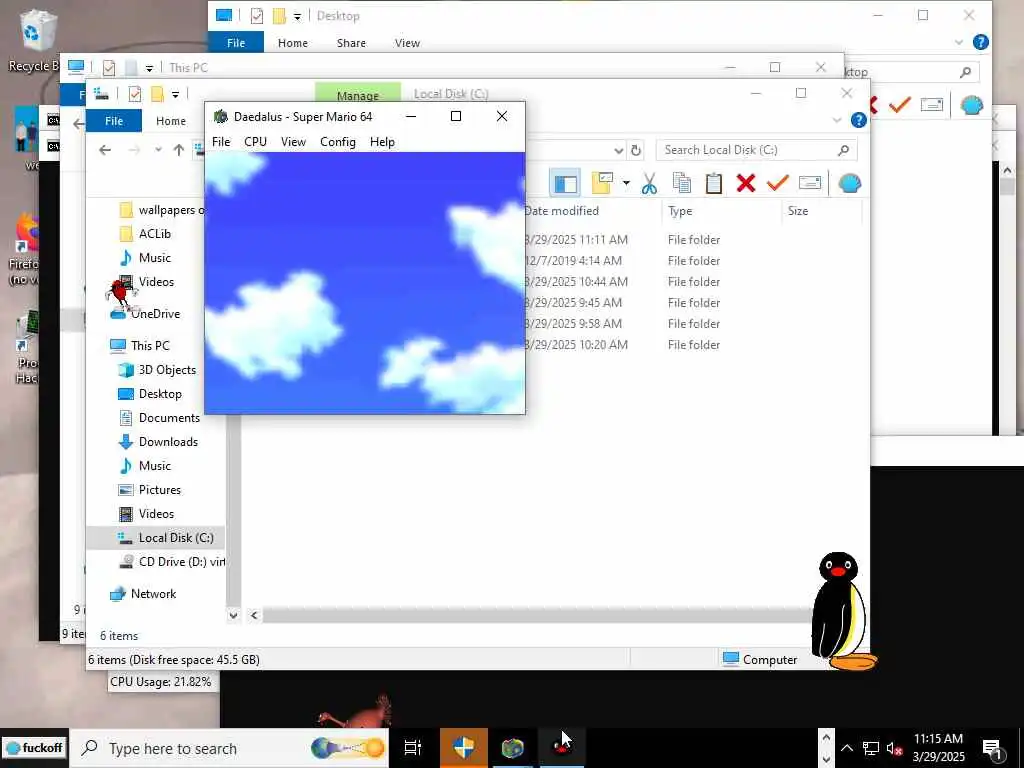This screenshot has height=768, width=1024.
Task: Open the dropdown arrow beside the new folder icon
Action: coord(626,183)
